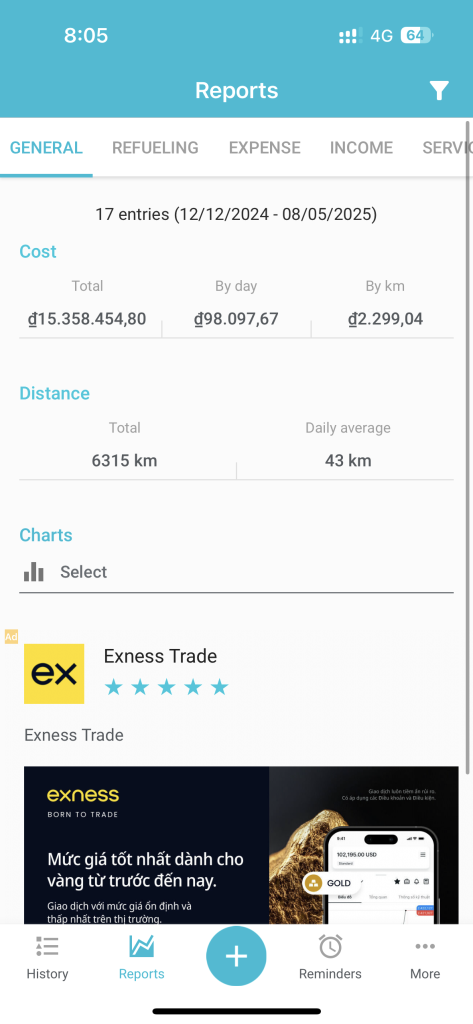Tap the Exness yellow logo icon
The height and width of the screenshot is (1024, 473).
click(x=54, y=673)
